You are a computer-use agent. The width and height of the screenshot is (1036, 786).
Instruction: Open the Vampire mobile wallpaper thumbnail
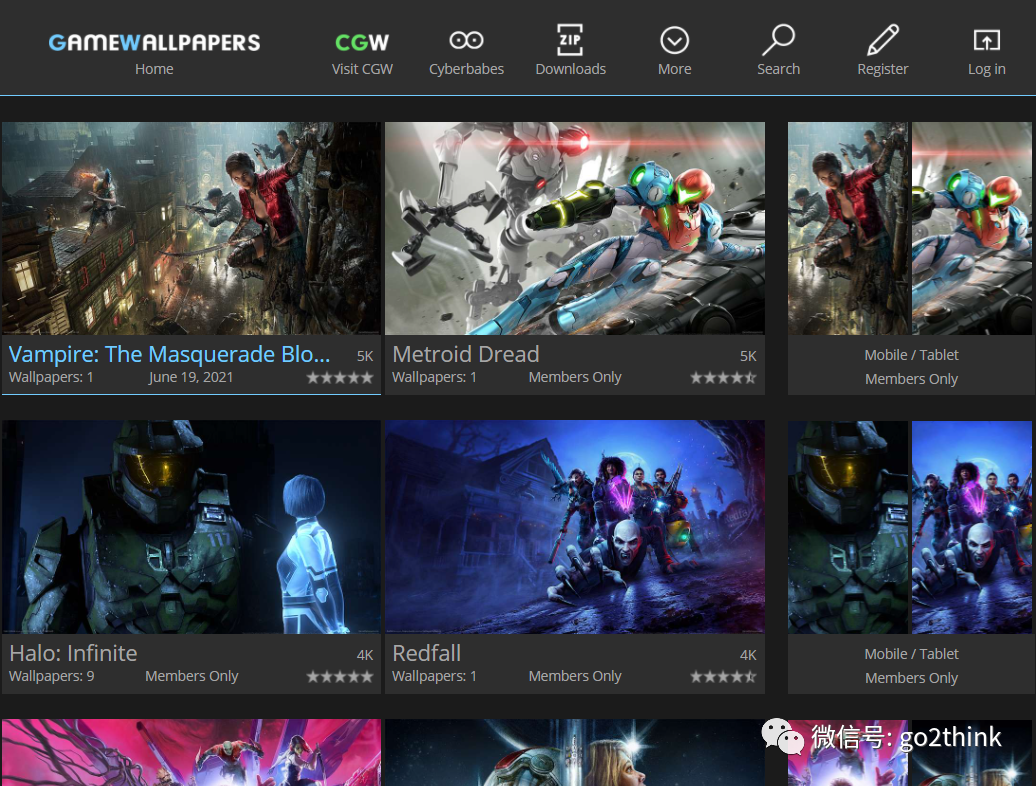[x=848, y=228]
